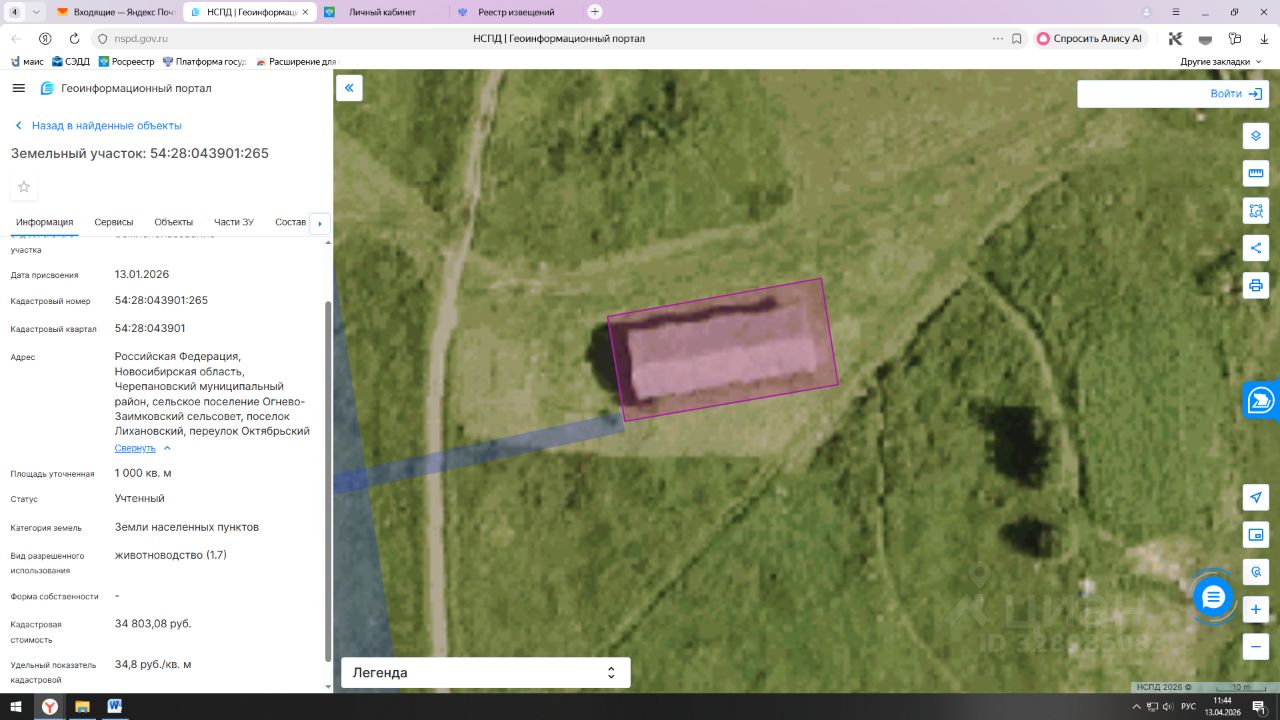Show hidden system tray icons
Viewport: 1280px width, 720px height.
[x=1136, y=707]
